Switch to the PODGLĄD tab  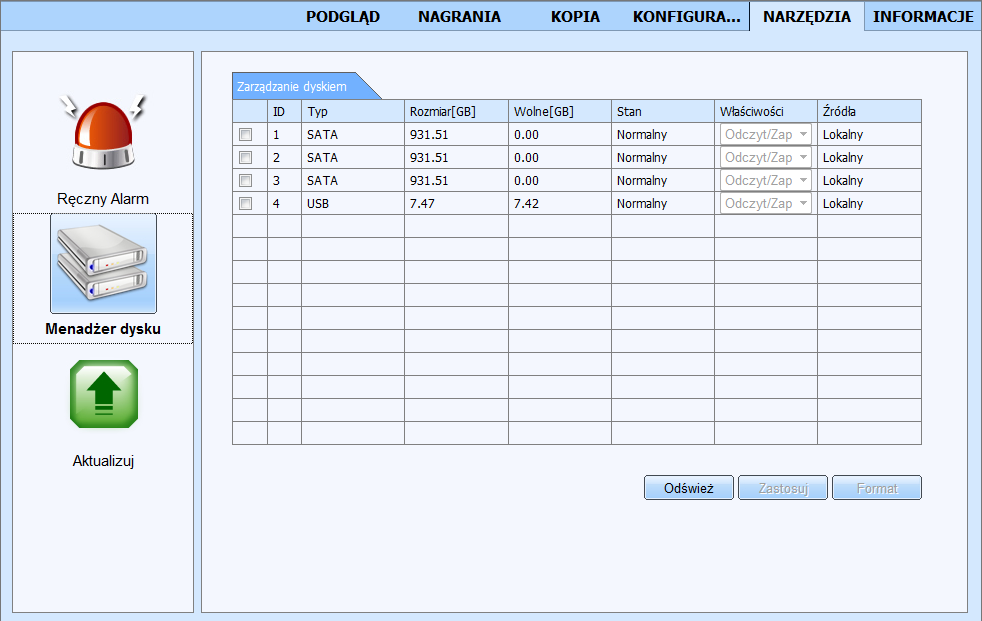(343, 17)
